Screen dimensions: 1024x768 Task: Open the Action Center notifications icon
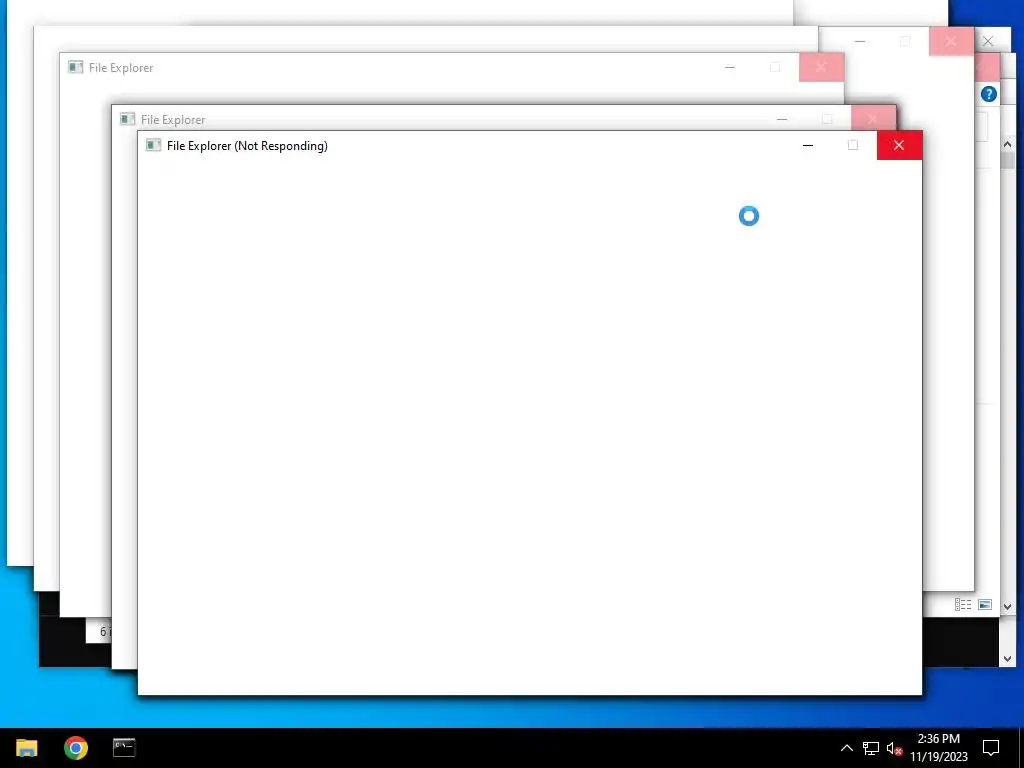coord(991,748)
